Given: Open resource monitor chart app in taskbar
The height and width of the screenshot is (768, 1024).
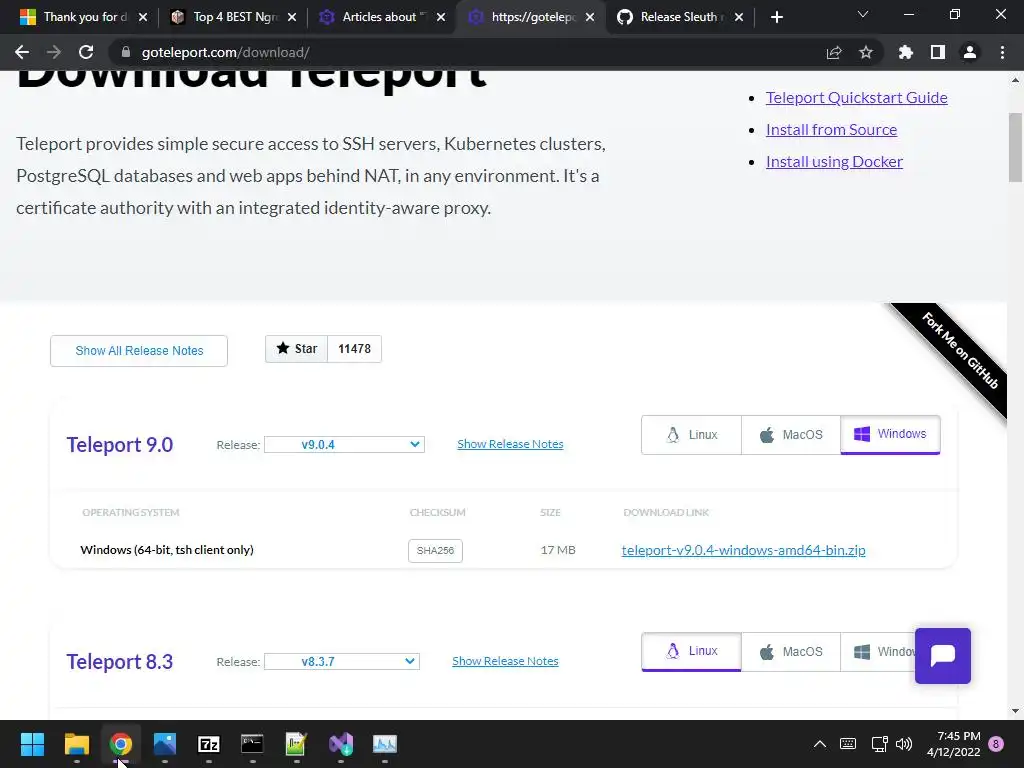Looking at the screenshot, I should [x=385, y=744].
